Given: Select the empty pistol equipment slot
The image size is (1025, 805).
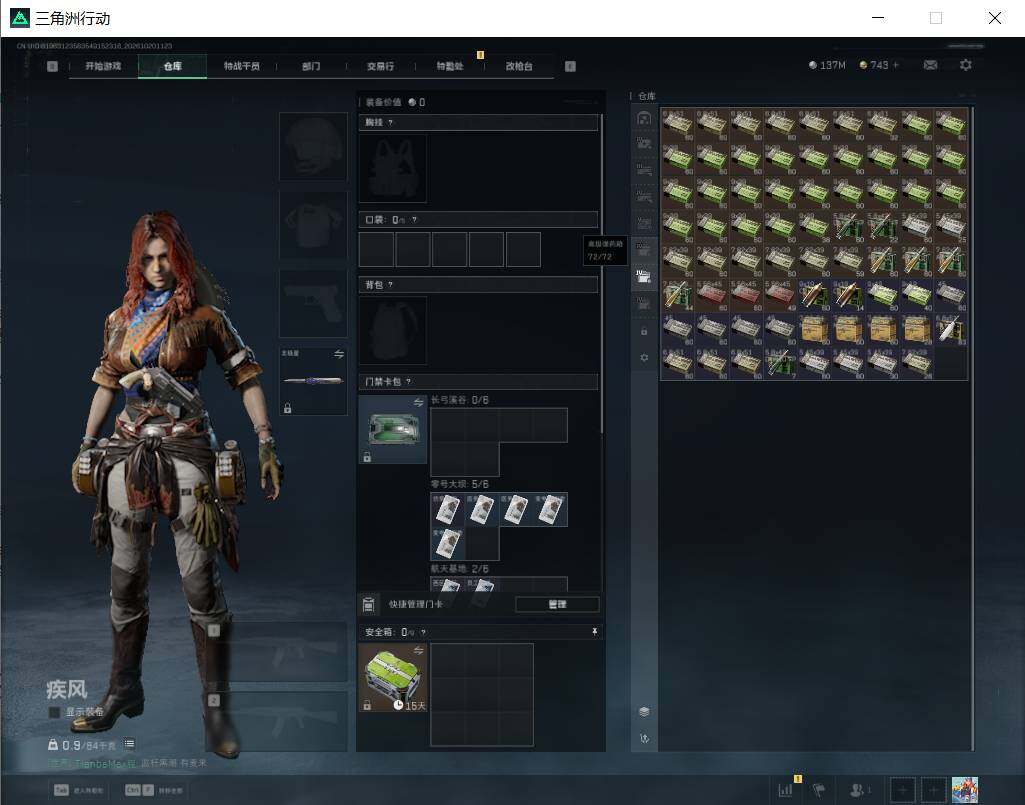Looking at the screenshot, I should pos(313,303).
